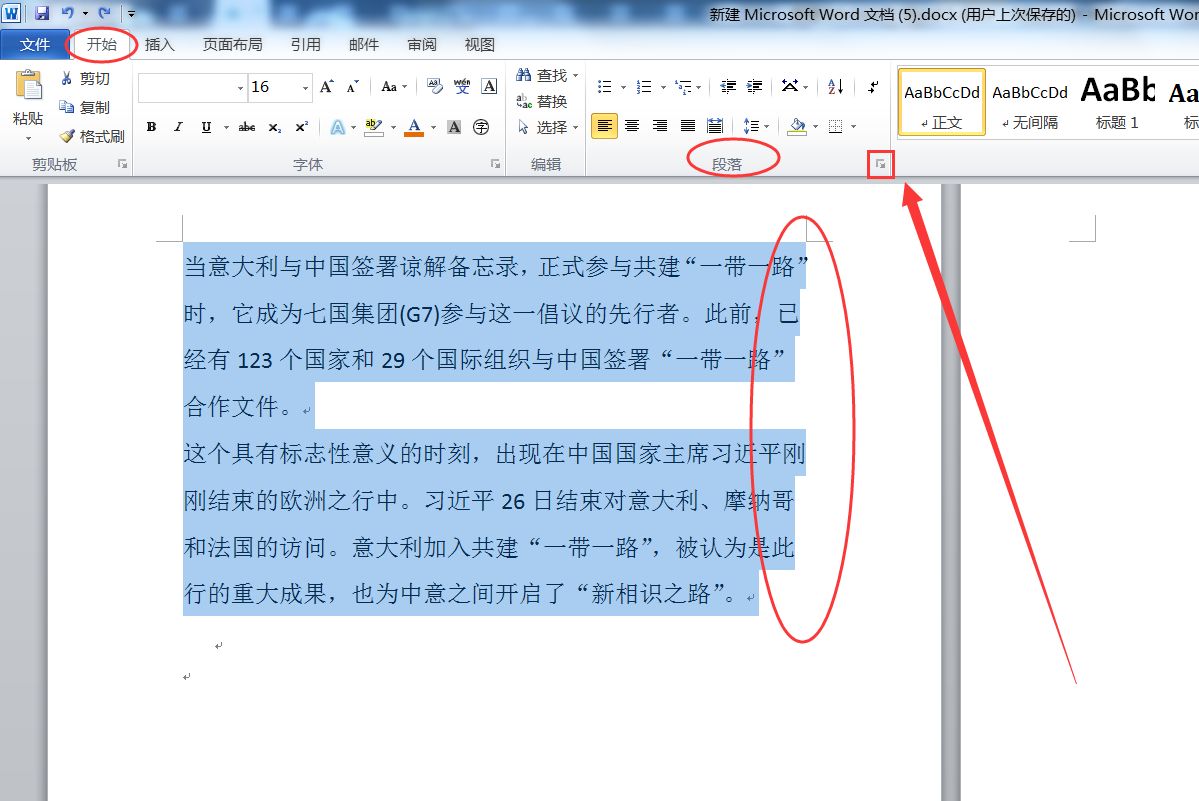Apply character shading (gray A)

pos(454,127)
